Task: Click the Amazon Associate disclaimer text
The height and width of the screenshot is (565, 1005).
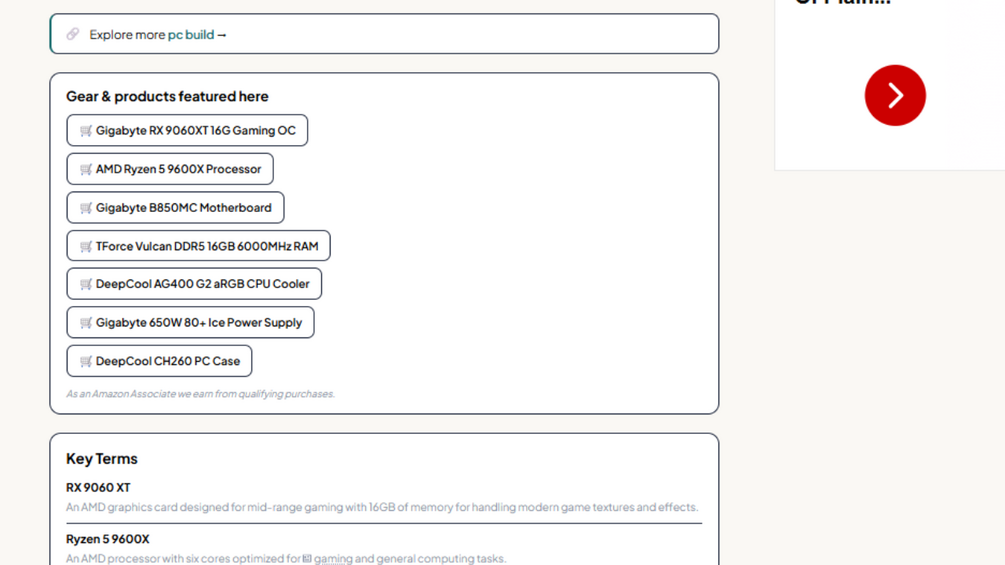Action: point(201,393)
